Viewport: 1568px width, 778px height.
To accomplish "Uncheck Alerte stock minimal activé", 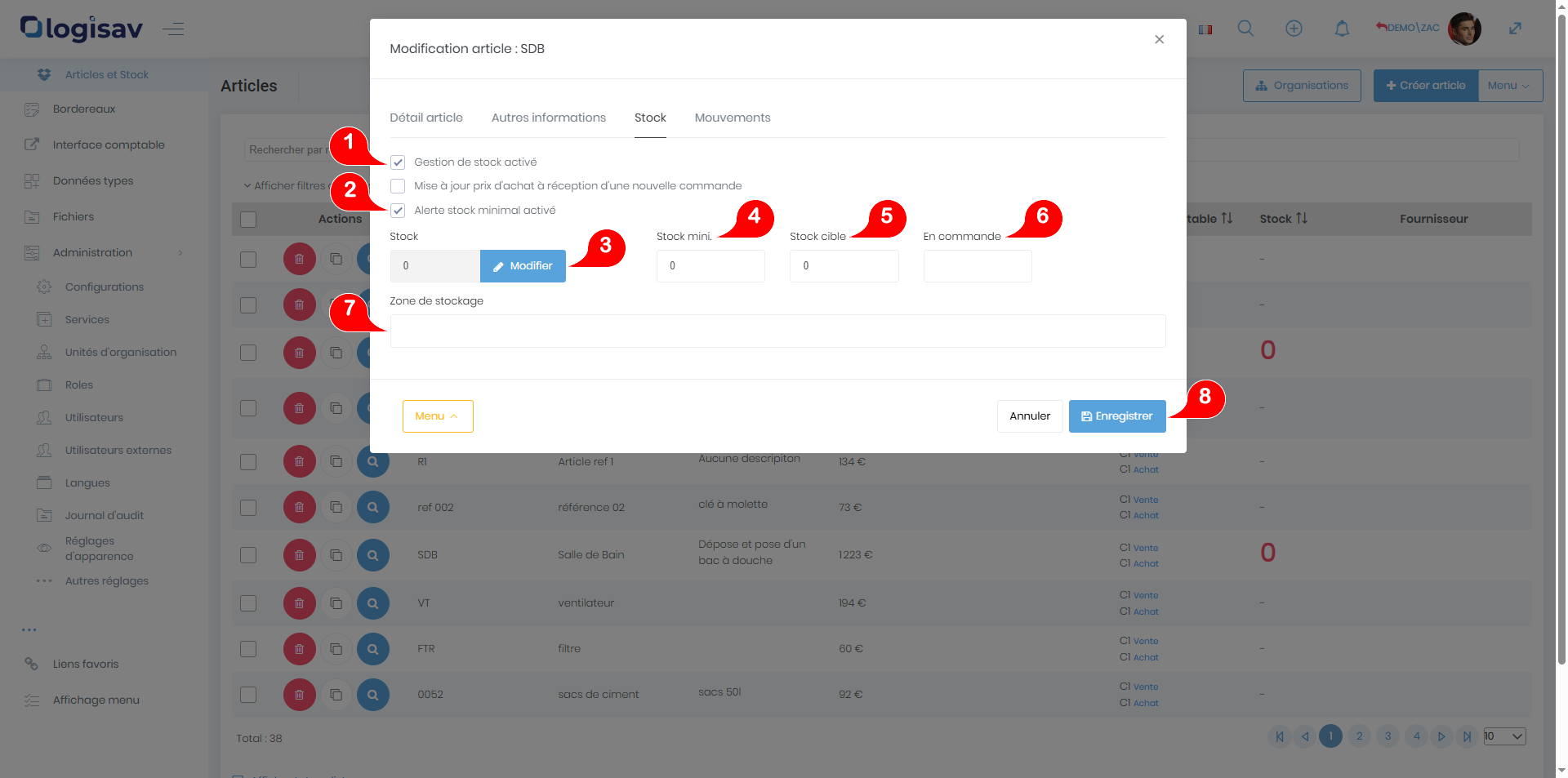I will [398, 211].
